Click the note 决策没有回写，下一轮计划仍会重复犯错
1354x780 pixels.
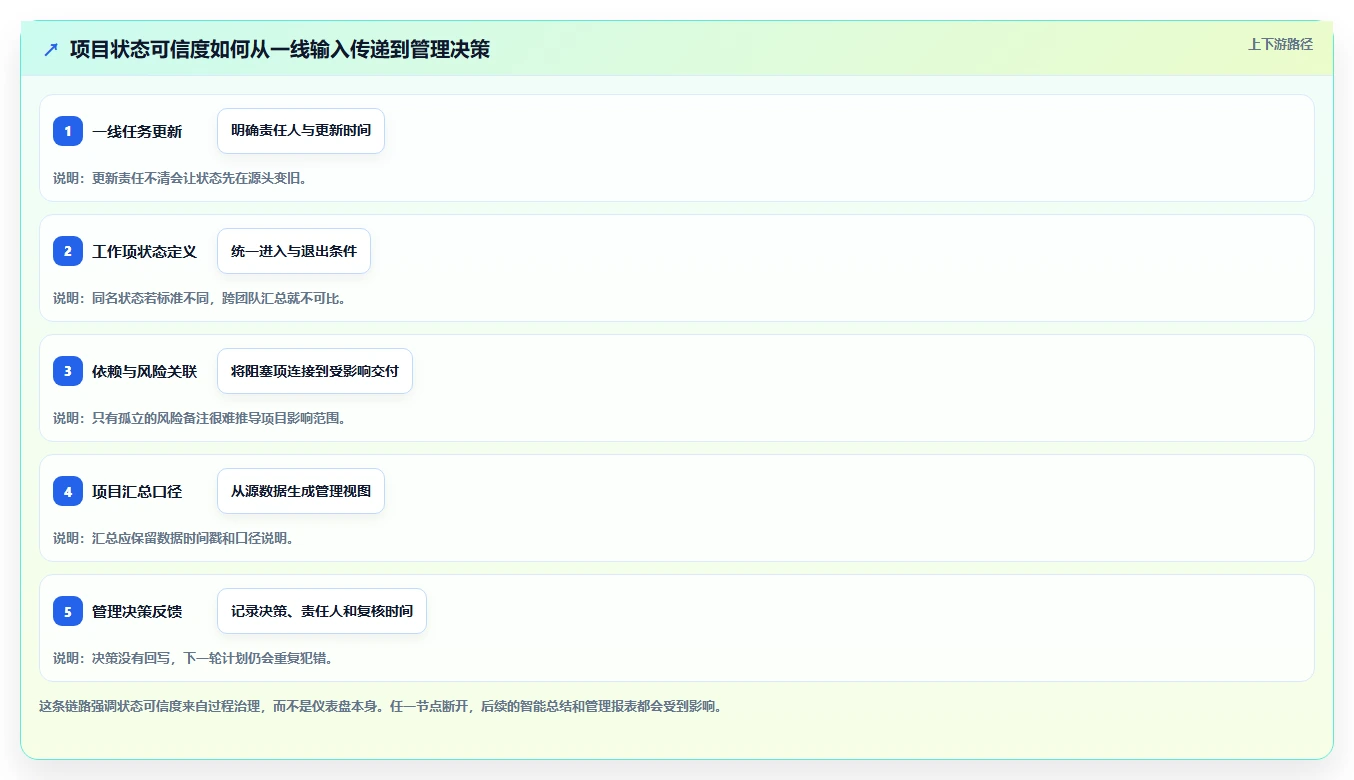tap(193, 658)
